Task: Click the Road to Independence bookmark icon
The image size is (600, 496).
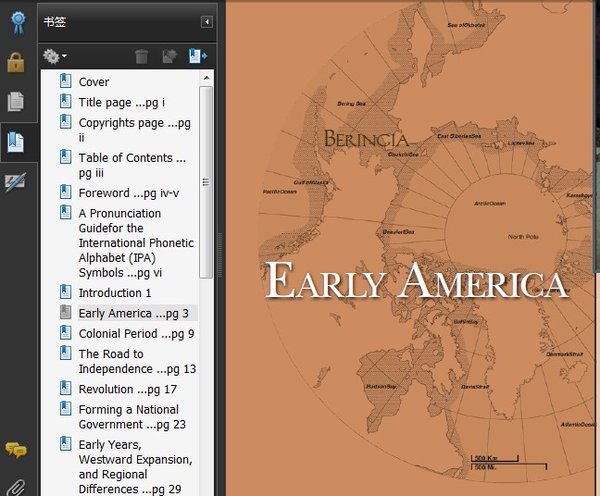Action: tap(66, 352)
